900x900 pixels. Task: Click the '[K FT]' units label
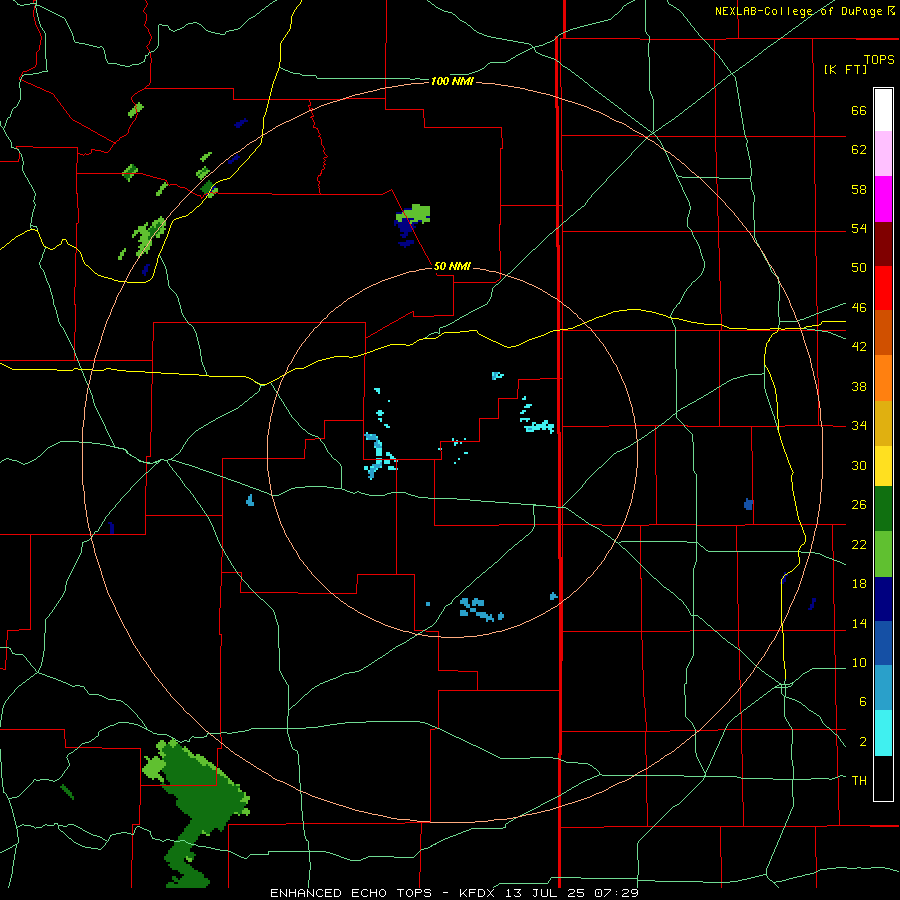pos(845,69)
